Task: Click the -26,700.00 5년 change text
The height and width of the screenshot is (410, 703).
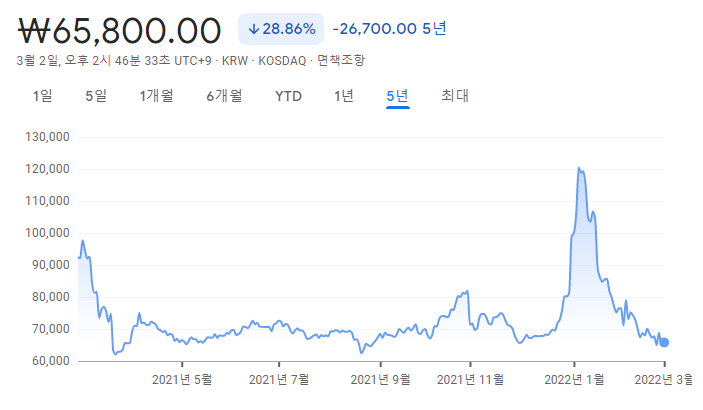Action: click(x=389, y=29)
